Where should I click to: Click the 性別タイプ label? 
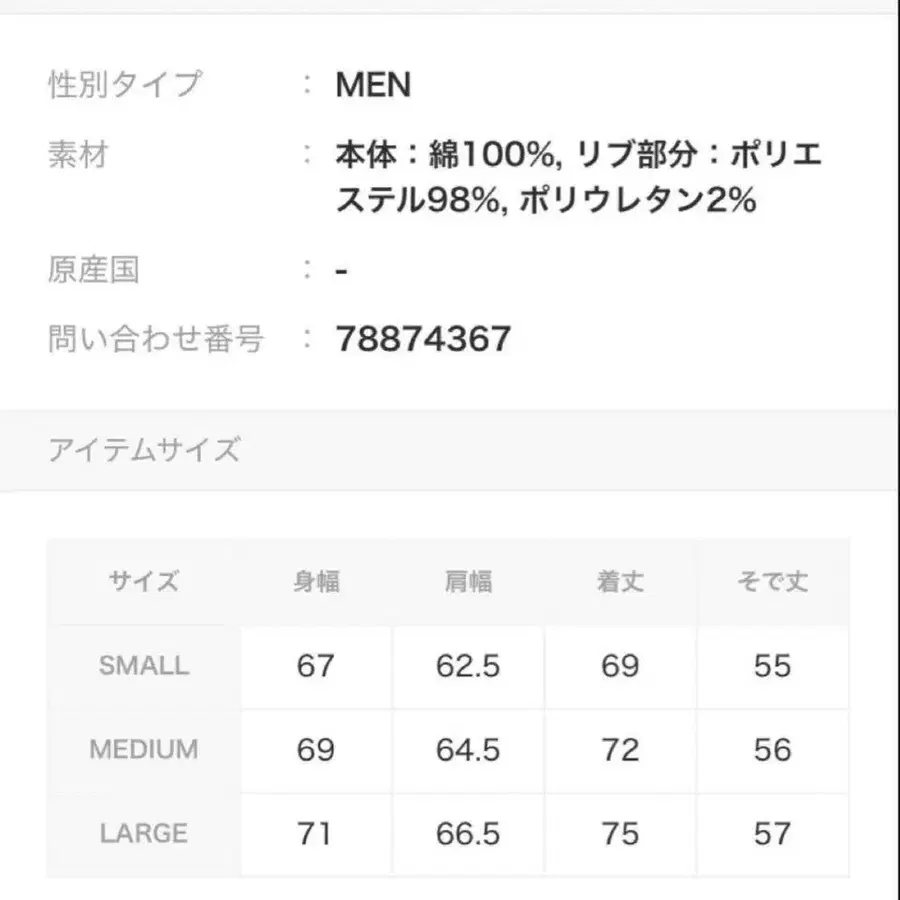point(125,85)
